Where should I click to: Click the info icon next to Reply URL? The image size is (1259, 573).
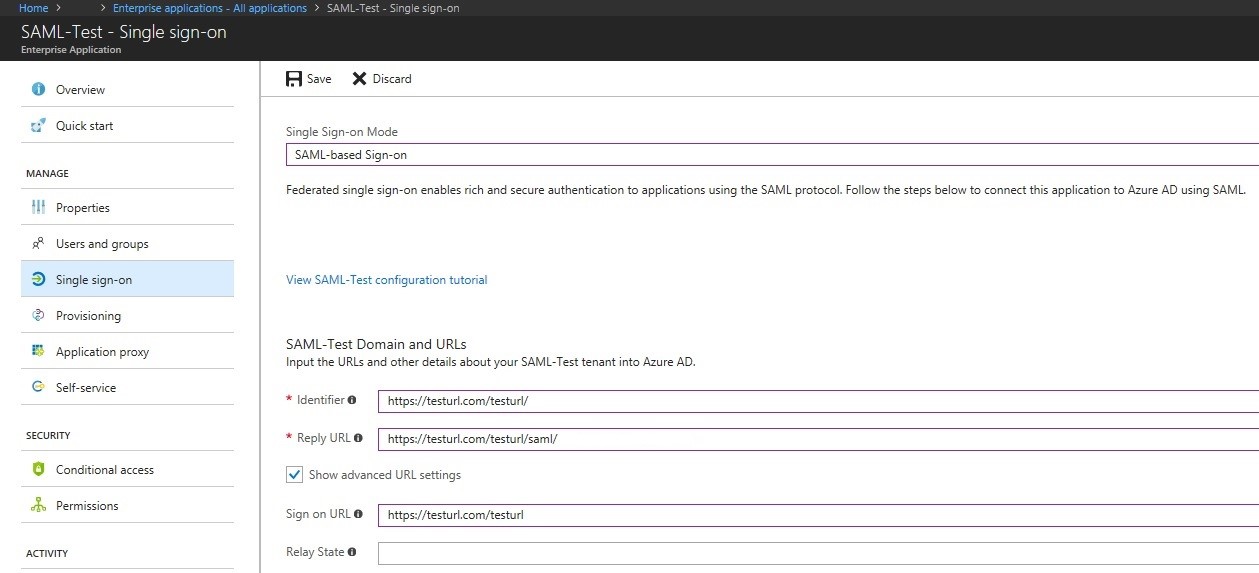point(358,438)
